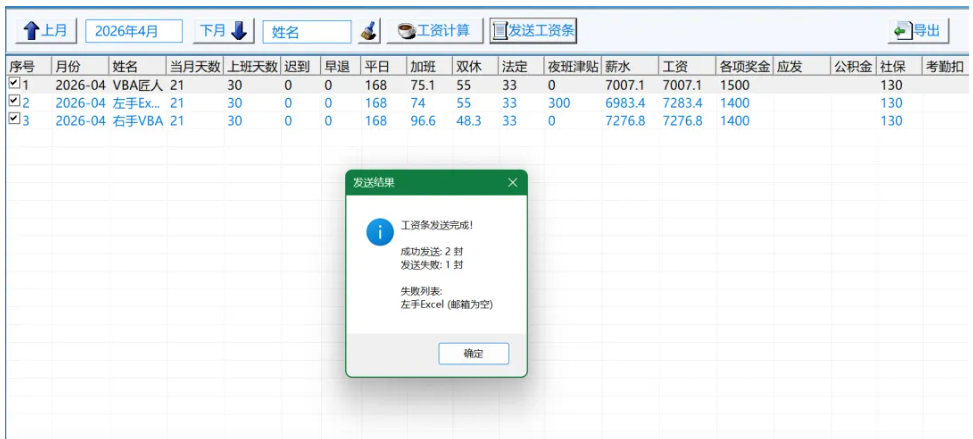
Task: Click the 社保 column header
Action: coord(899,67)
